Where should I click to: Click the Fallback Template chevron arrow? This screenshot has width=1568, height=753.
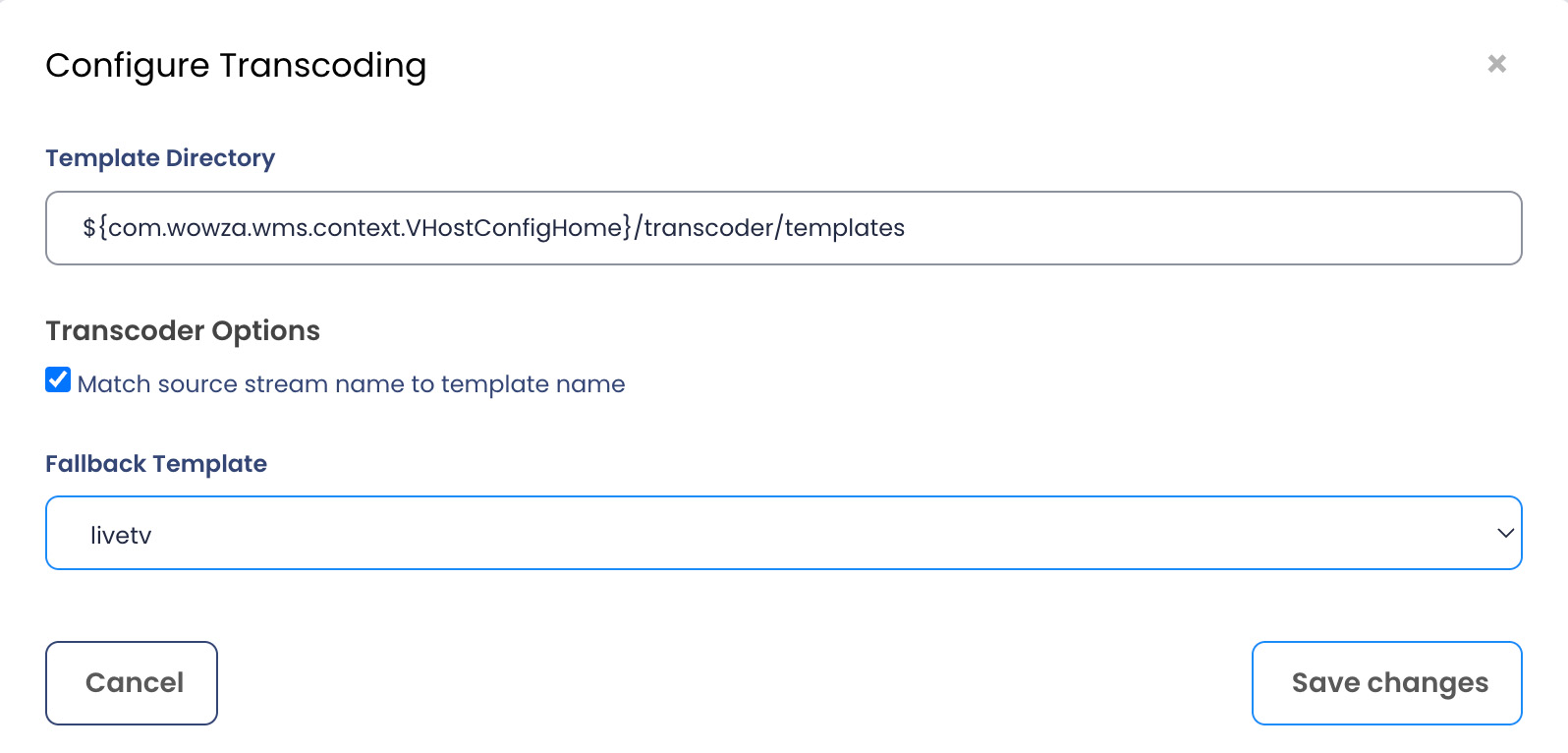[x=1504, y=533]
